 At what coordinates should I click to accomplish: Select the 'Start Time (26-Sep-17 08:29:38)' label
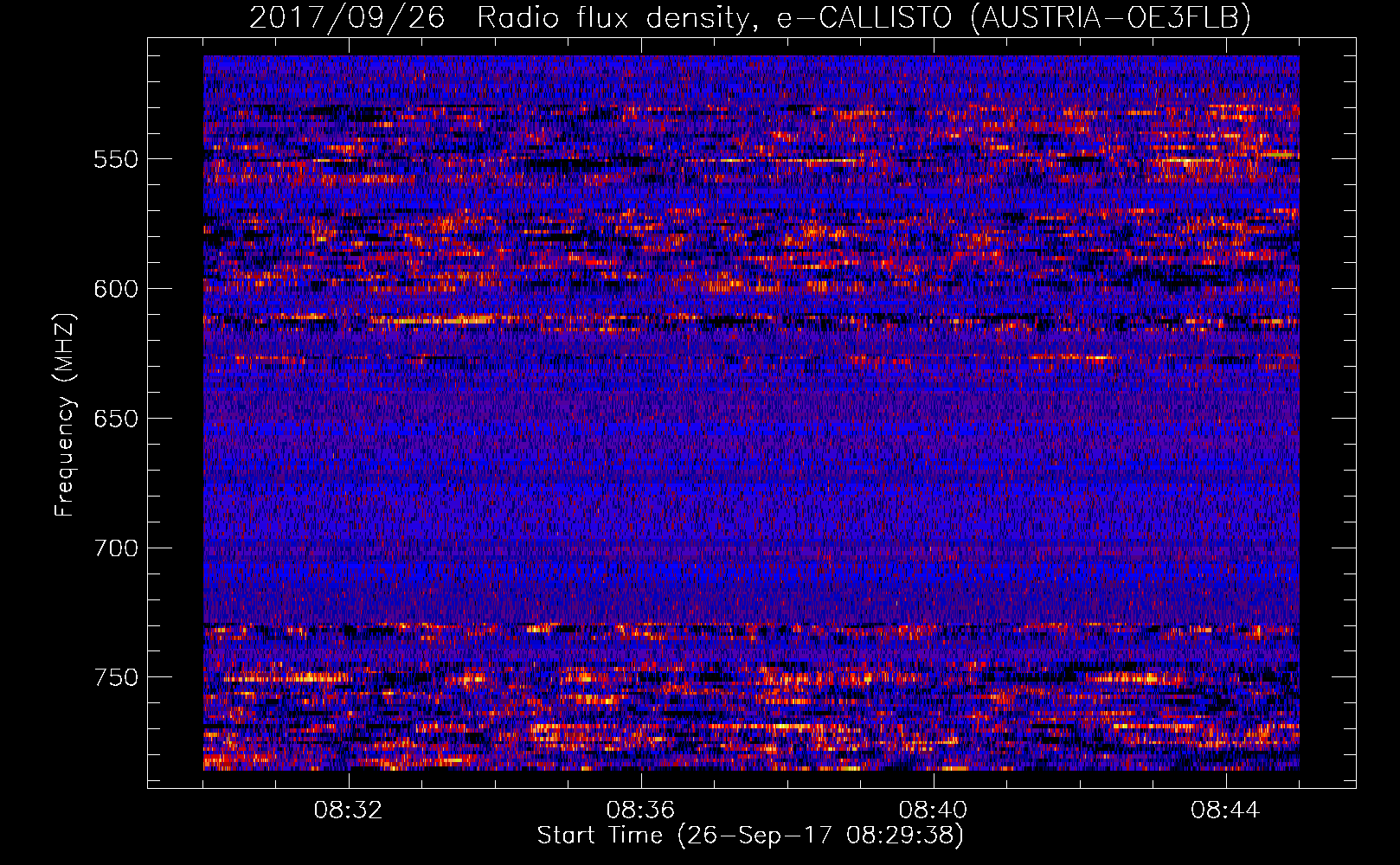pos(750,836)
